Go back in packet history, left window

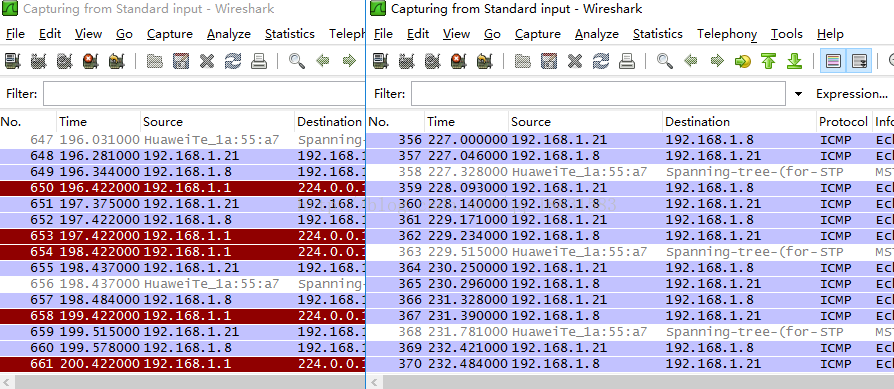click(x=323, y=60)
